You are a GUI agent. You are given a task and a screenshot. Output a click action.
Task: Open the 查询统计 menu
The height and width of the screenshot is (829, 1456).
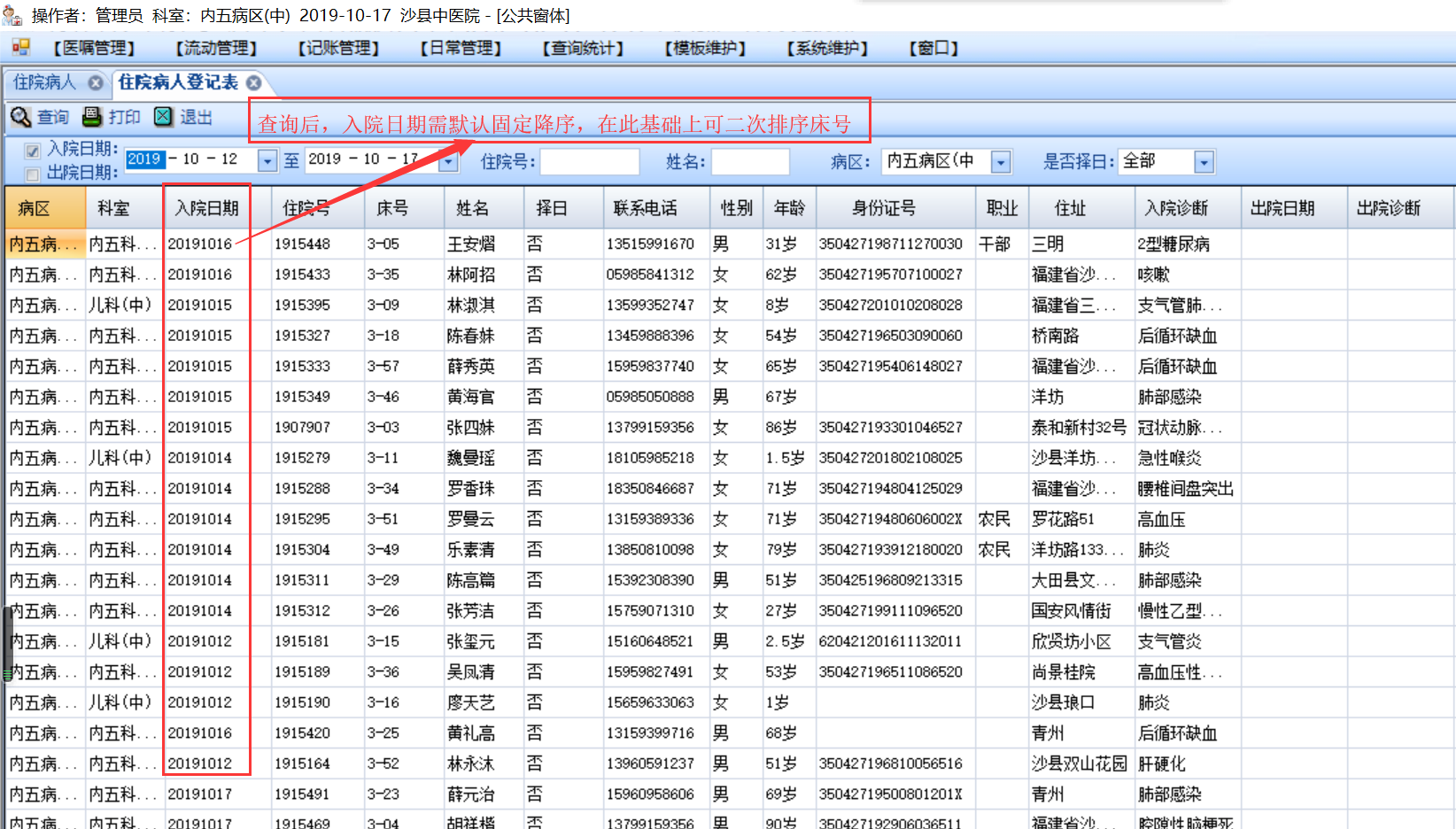583,48
